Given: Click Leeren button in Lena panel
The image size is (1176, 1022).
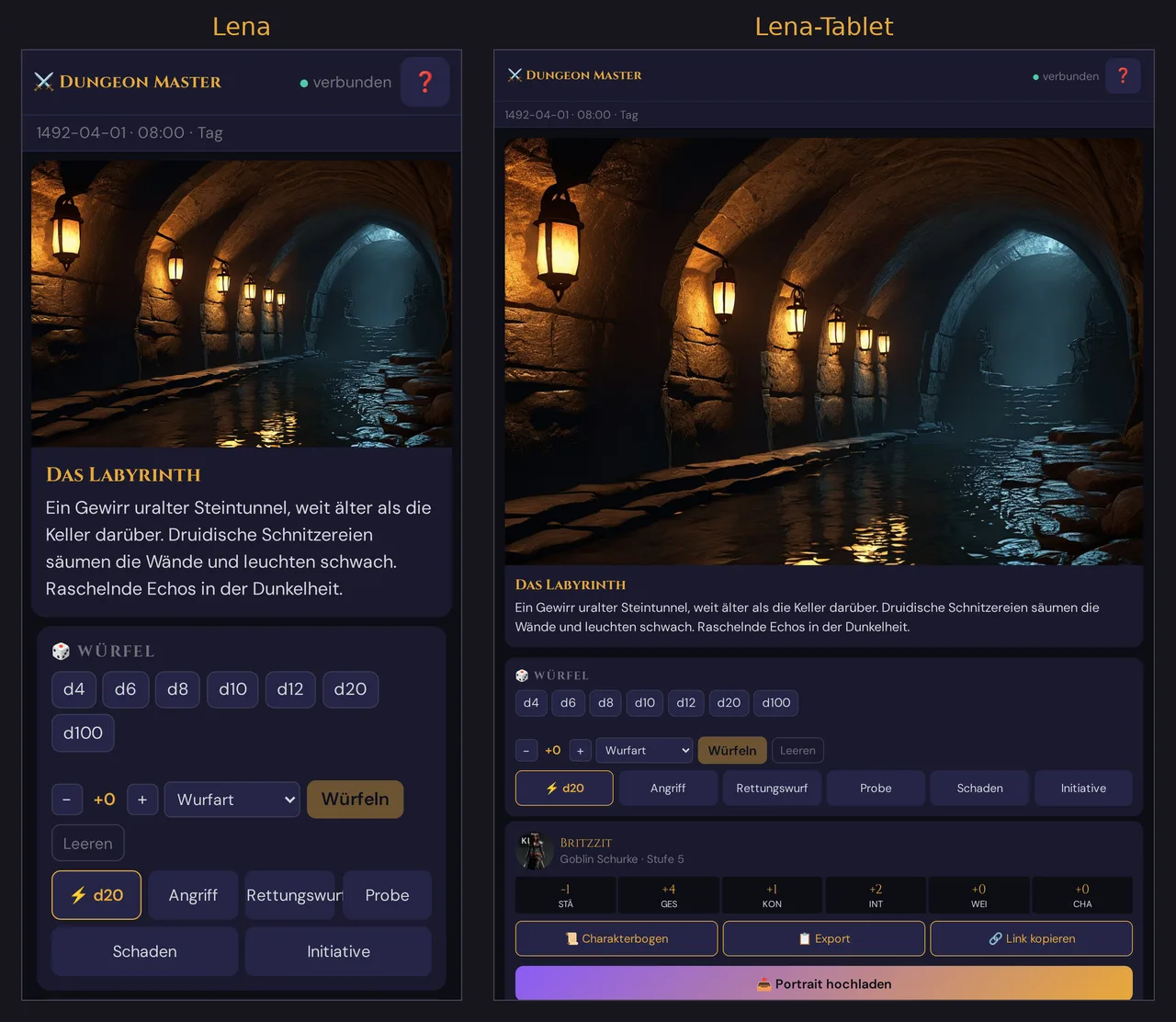Looking at the screenshot, I should pyautogui.click(x=88, y=844).
